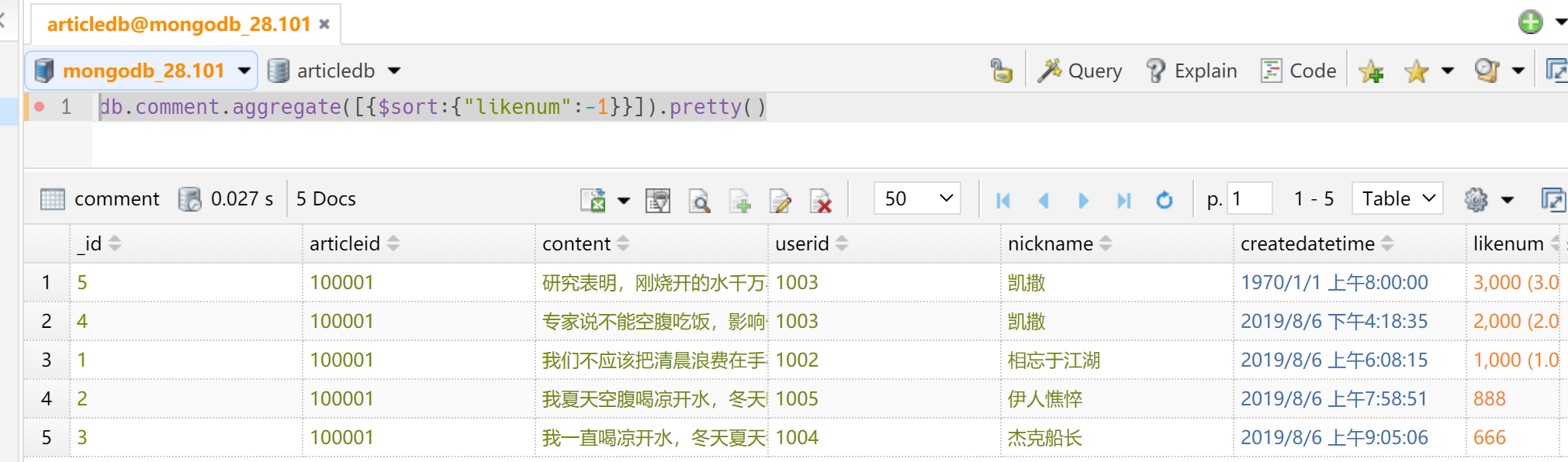Click the Explain button
The image size is (1568, 462).
tap(1192, 71)
